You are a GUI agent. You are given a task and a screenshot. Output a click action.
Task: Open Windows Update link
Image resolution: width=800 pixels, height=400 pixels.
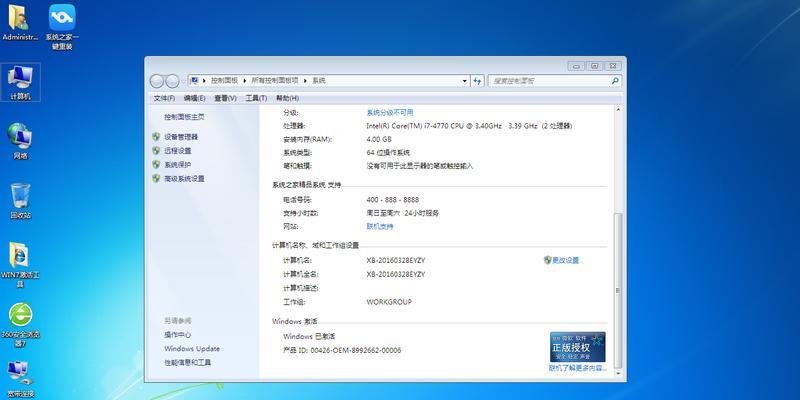pyautogui.click(x=192, y=348)
